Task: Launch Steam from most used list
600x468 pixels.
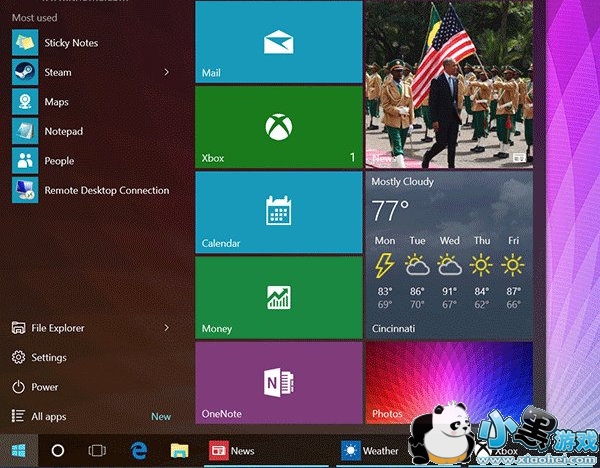Action: pos(58,72)
